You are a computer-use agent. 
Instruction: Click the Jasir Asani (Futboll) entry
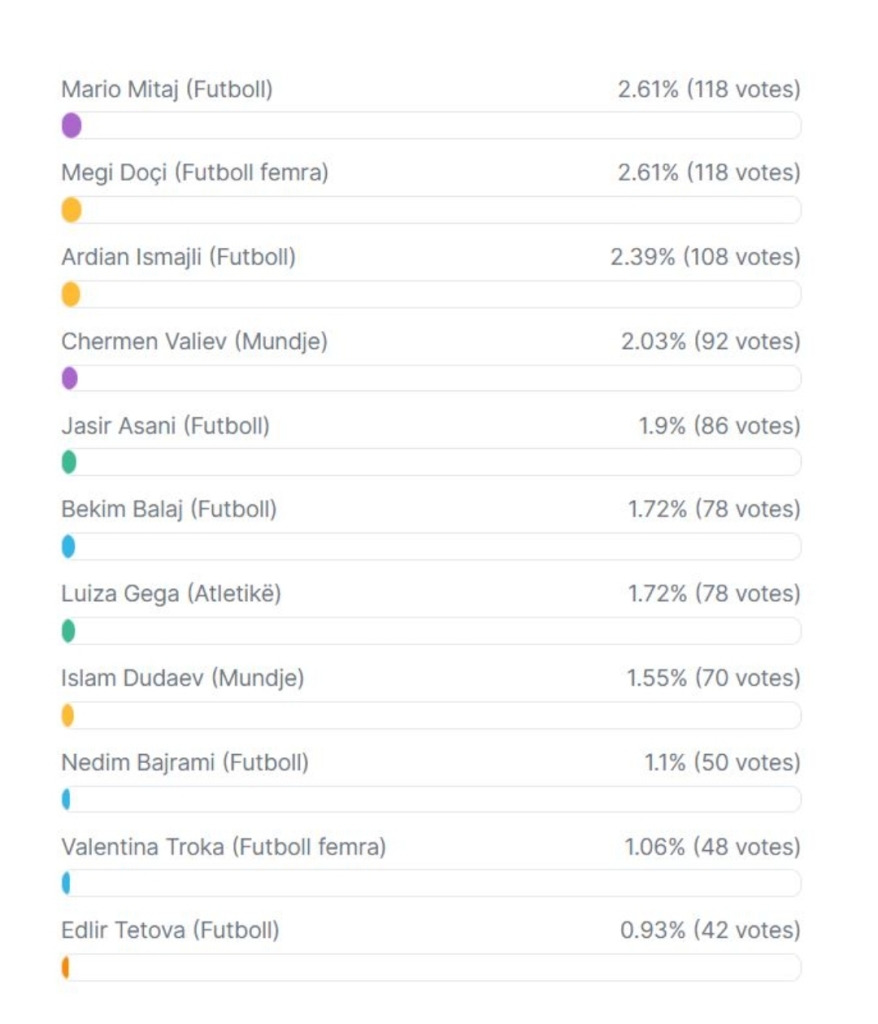pyautogui.click(x=165, y=426)
